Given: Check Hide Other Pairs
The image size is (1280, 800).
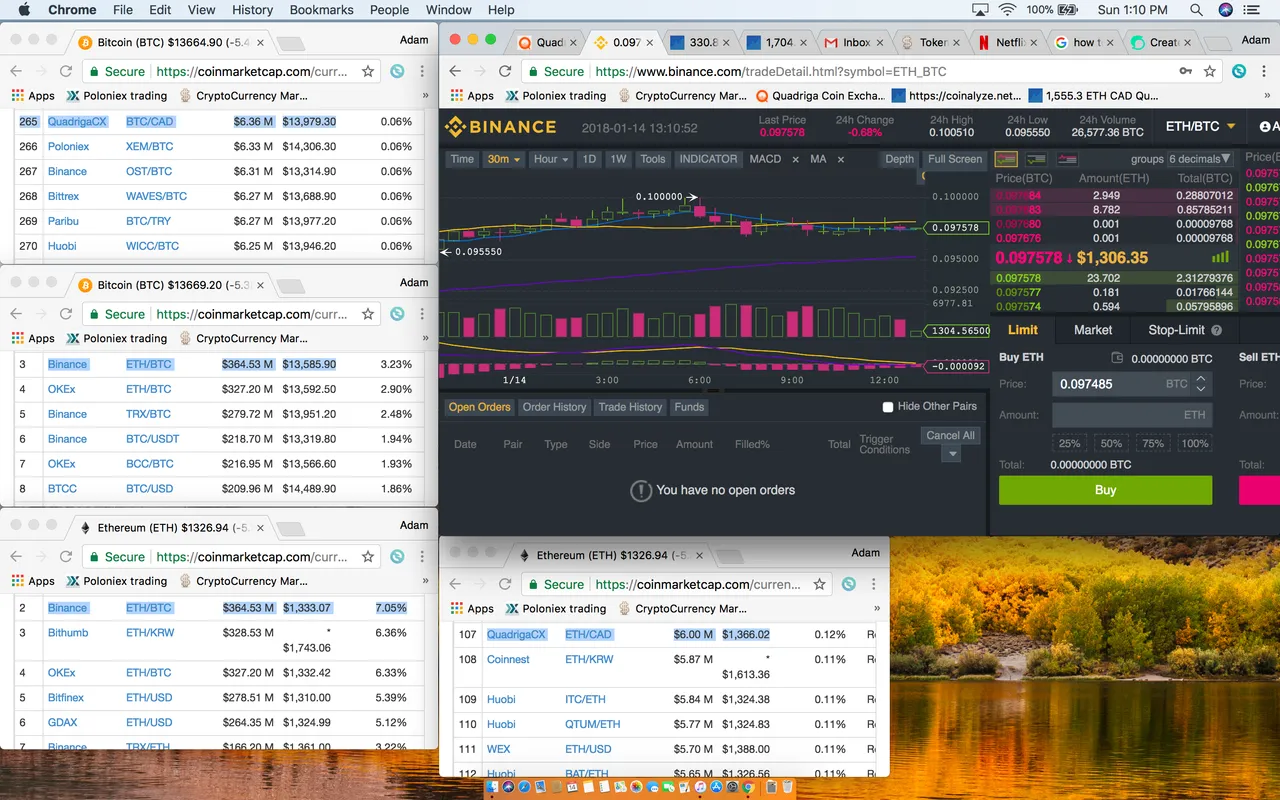Looking at the screenshot, I should click(887, 407).
